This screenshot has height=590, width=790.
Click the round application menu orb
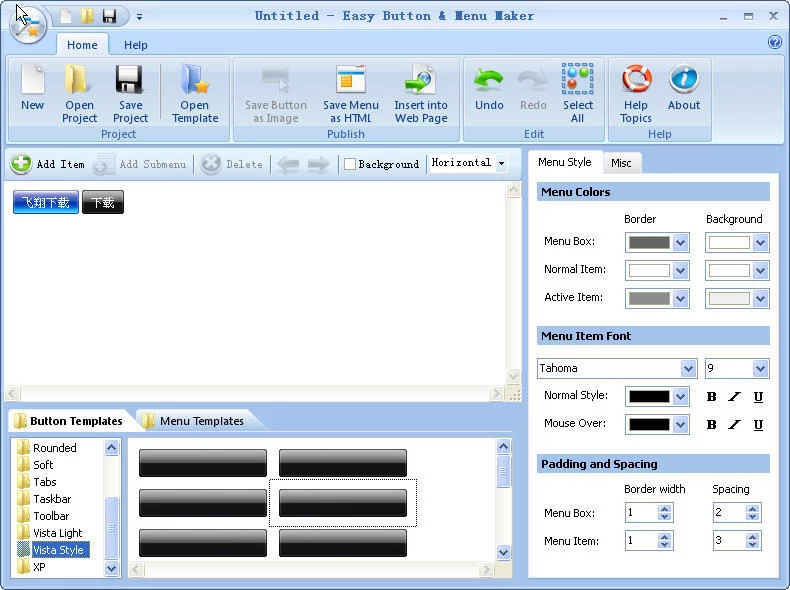(28, 25)
